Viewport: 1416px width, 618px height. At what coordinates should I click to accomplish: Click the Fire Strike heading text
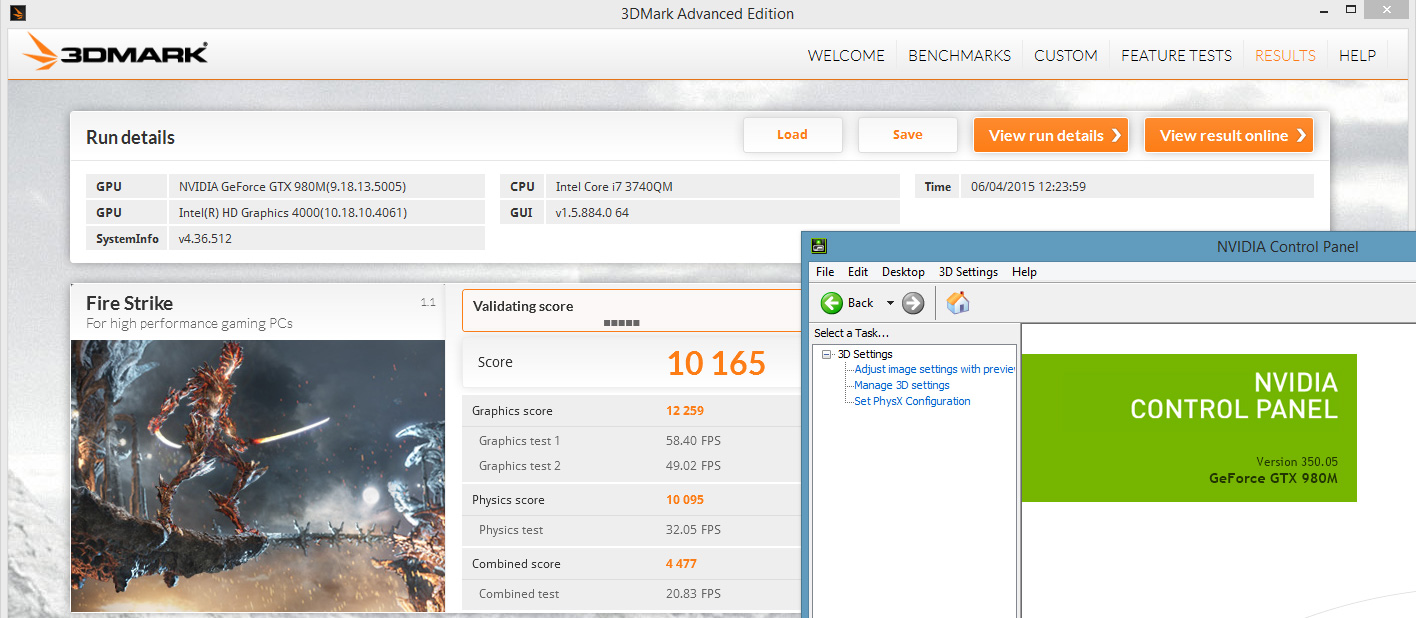[x=130, y=303]
